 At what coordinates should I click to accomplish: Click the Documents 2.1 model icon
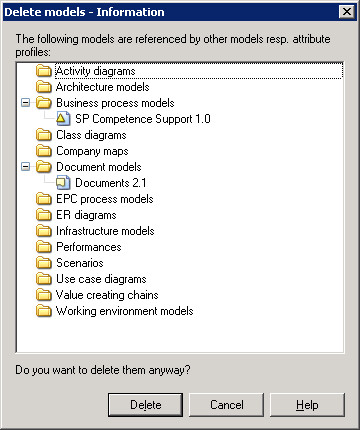point(63,183)
